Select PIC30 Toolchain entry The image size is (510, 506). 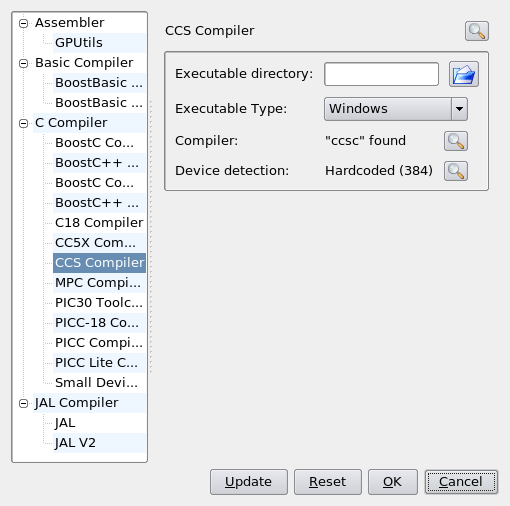click(x=99, y=303)
